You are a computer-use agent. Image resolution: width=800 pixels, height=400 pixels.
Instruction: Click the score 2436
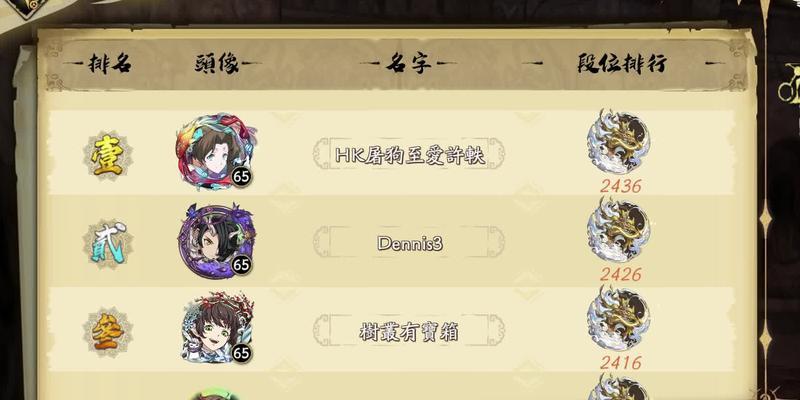[620, 186]
